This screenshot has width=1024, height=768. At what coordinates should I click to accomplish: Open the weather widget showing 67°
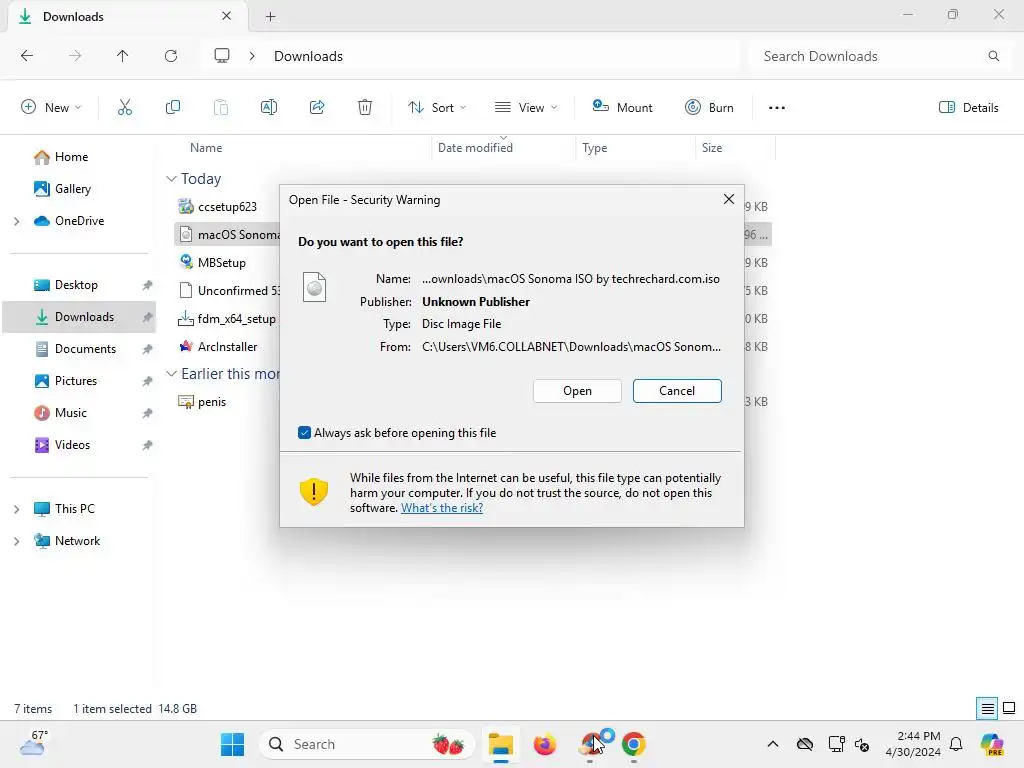34,743
